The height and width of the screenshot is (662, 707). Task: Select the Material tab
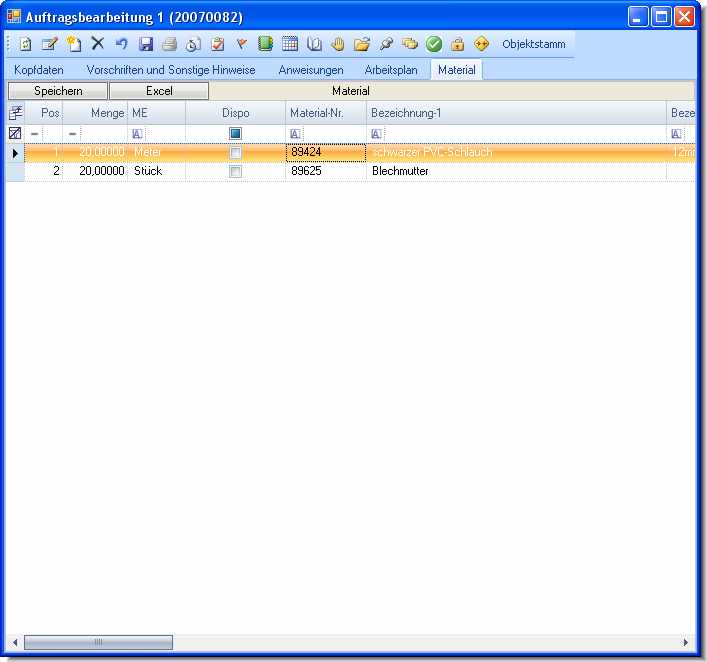click(456, 70)
